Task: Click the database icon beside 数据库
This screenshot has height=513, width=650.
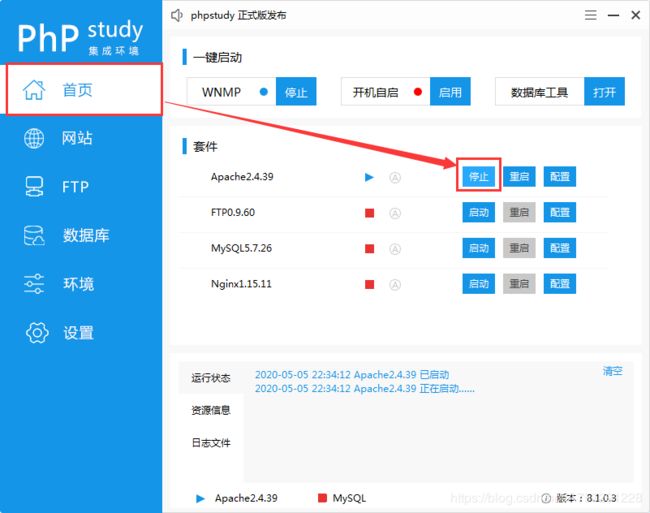Action: coord(34,235)
